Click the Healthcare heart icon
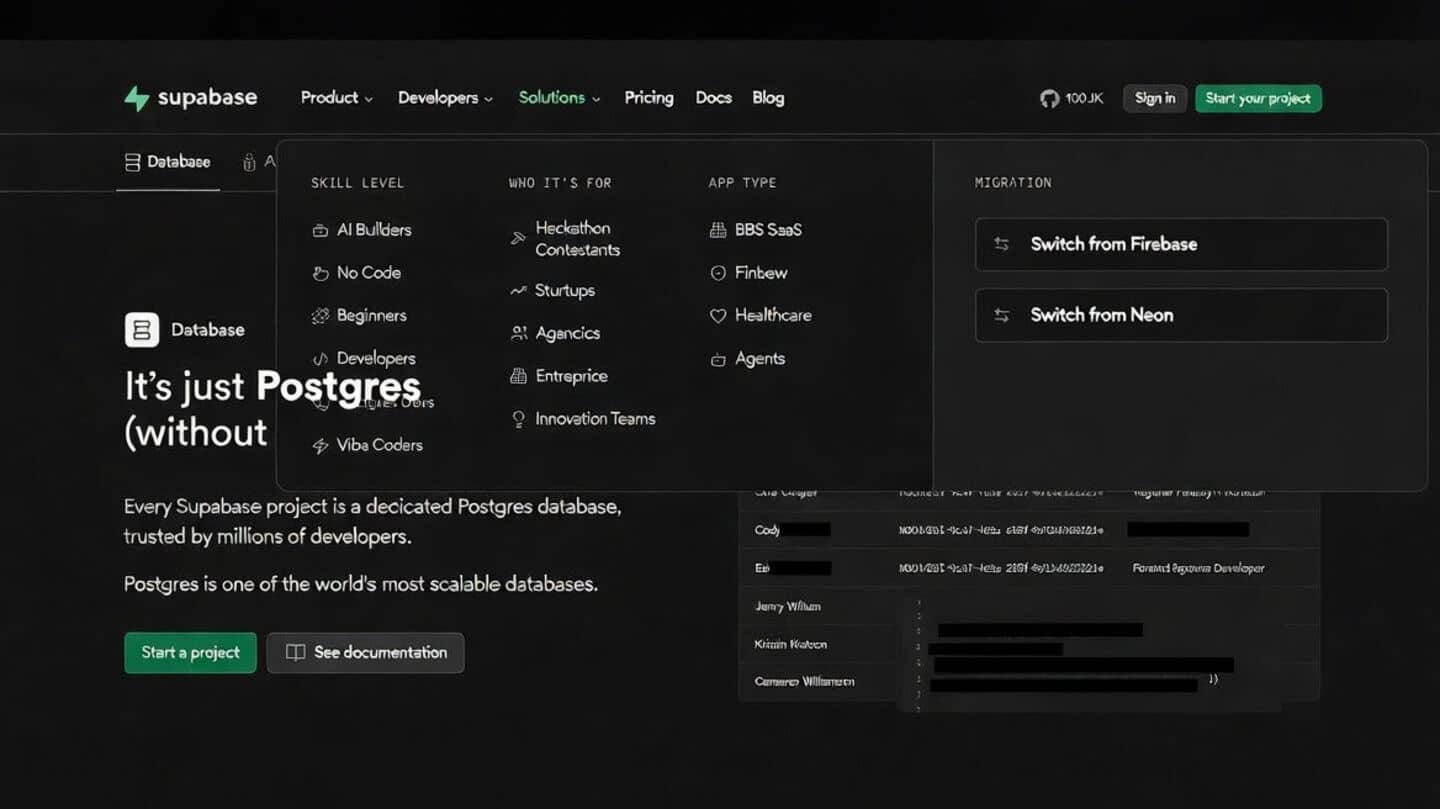Image resolution: width=1440 pixels, height=809 pixels. tap(717, 316)
